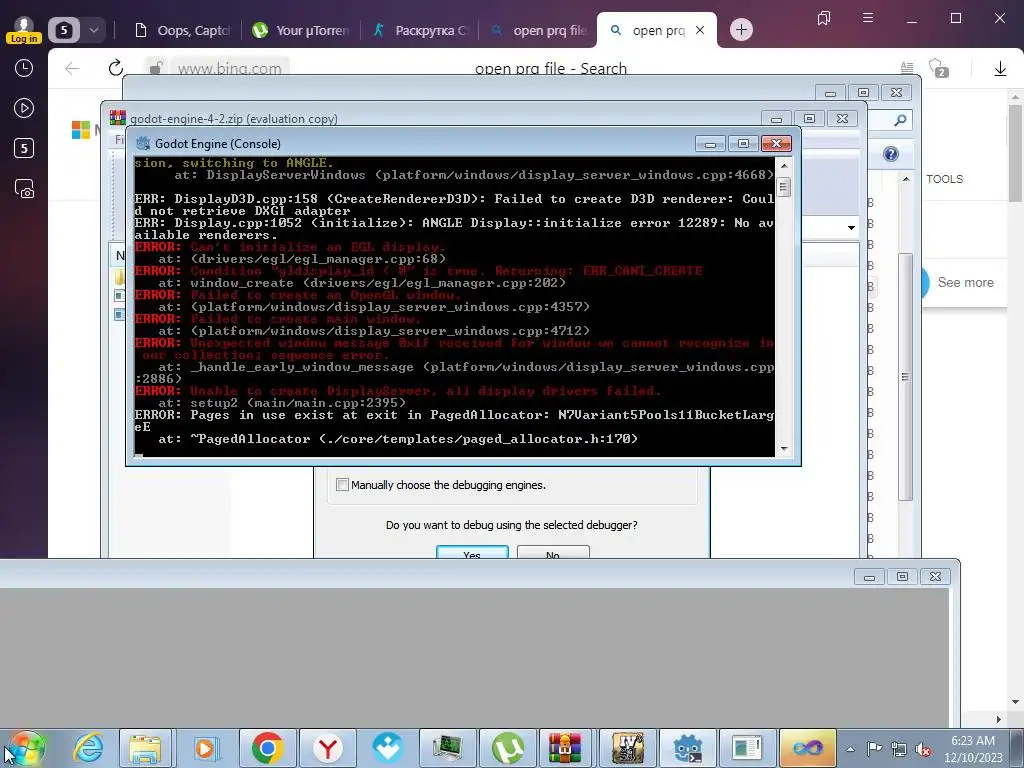
Task: Click the TOOLS label on Bing page
Action: [944, 179]
